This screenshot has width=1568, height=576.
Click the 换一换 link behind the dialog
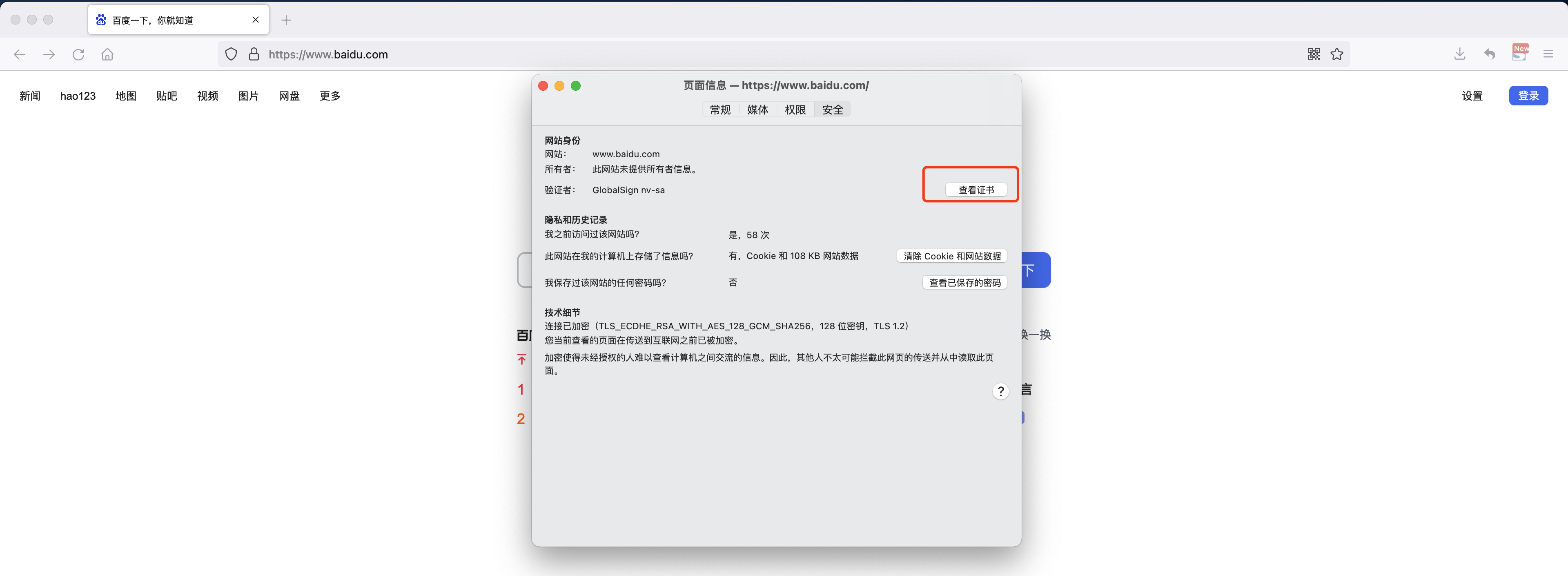pos(1036,335)
